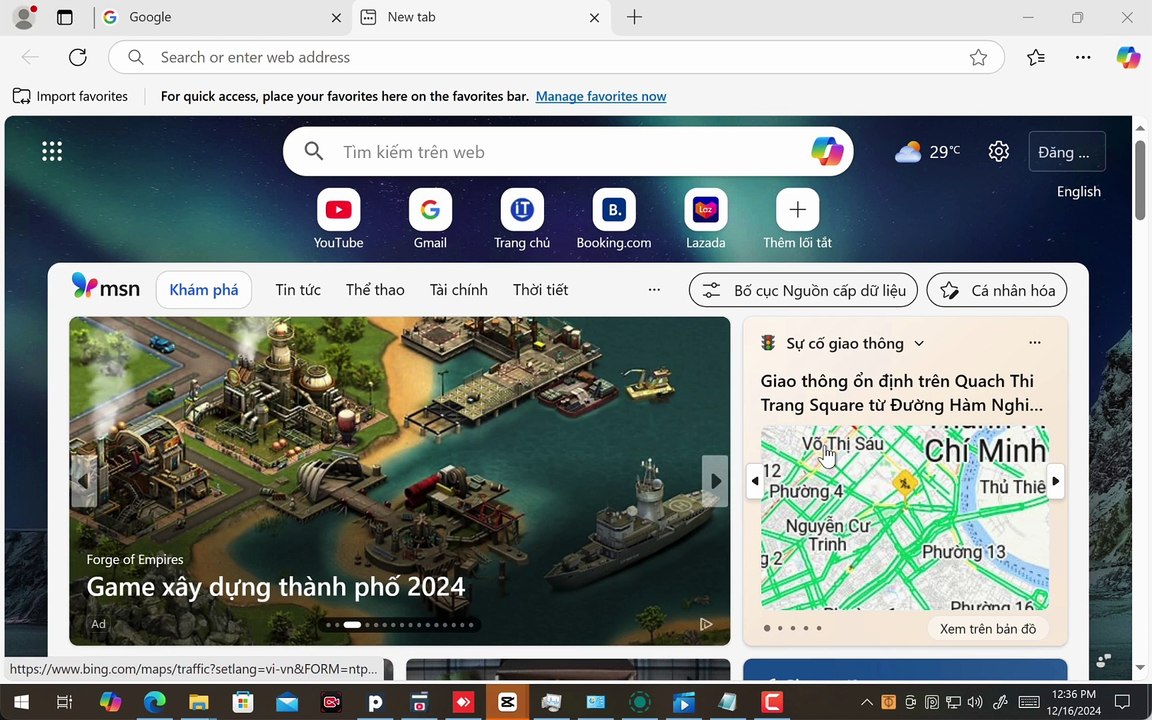The width and height of the screenshot is (1152, 720).
Task: Select the Thể thao tab
Action: pos(375,290)
